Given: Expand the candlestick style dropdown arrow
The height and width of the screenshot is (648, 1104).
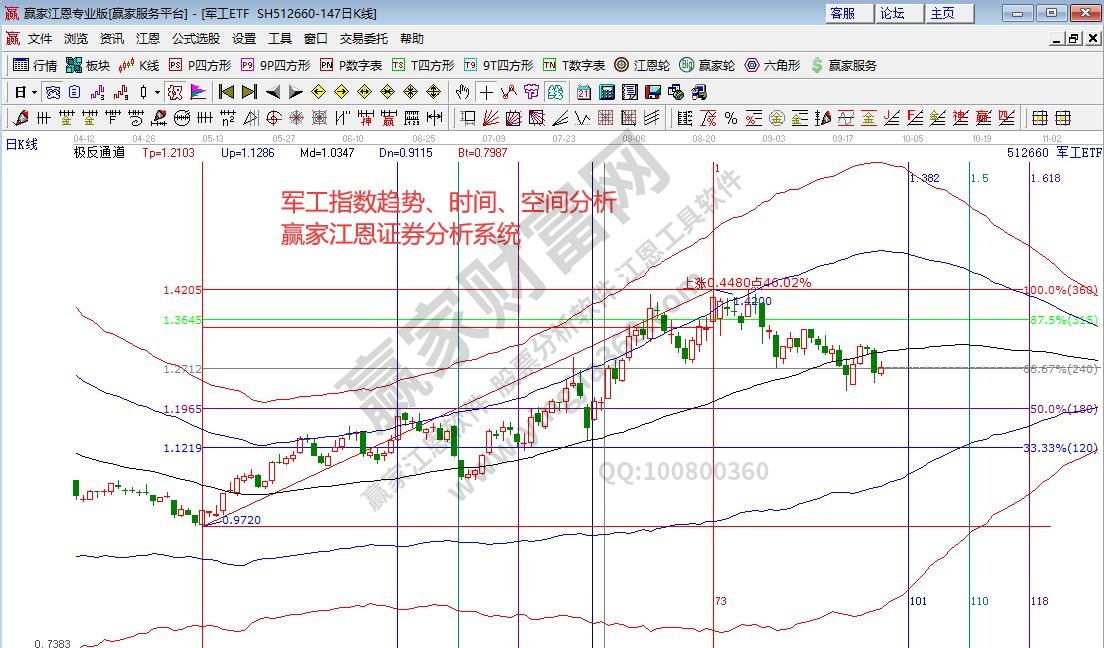Looking at the screenshot, I should point(156,92).
